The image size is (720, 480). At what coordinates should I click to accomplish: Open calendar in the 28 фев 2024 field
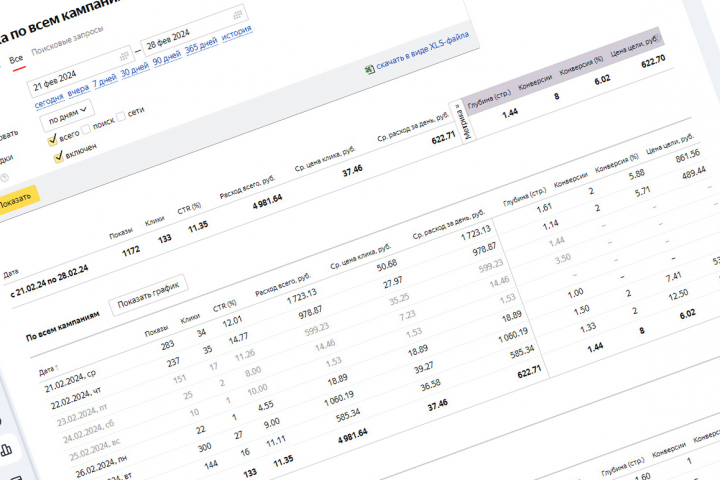coord(237,15)
